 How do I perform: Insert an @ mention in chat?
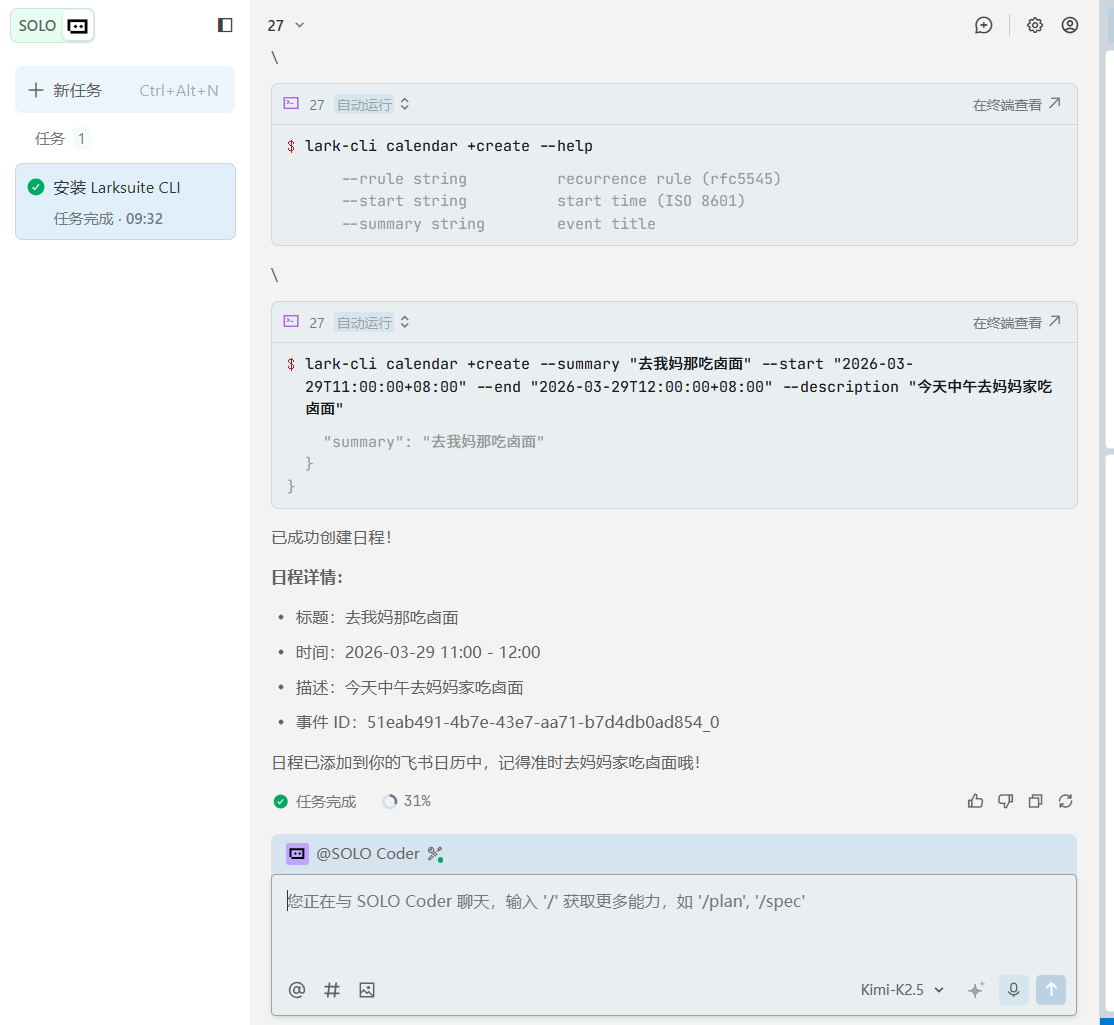[x=297, y=990]
